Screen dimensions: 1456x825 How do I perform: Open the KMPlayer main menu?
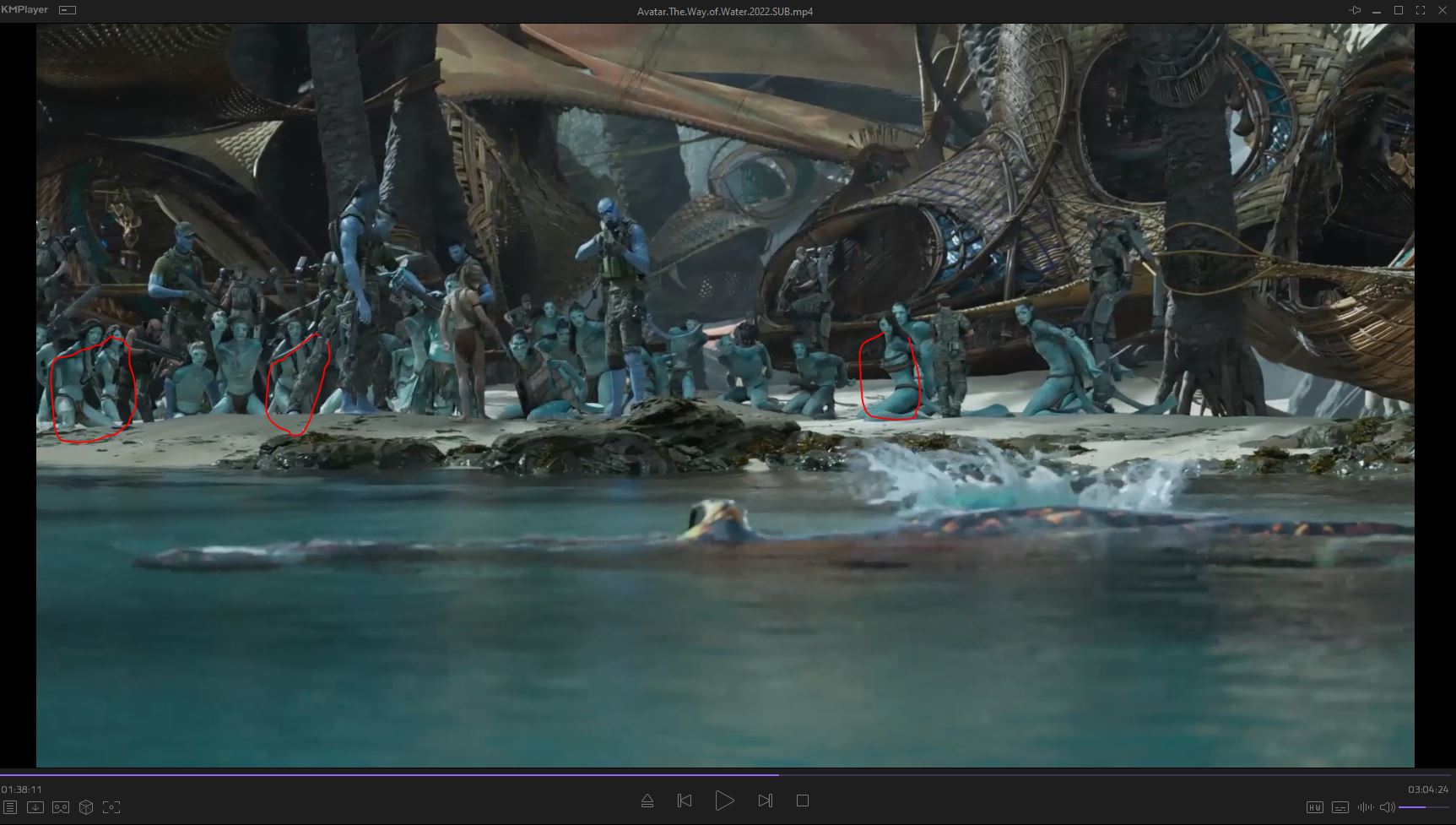[x=24, y=10]
